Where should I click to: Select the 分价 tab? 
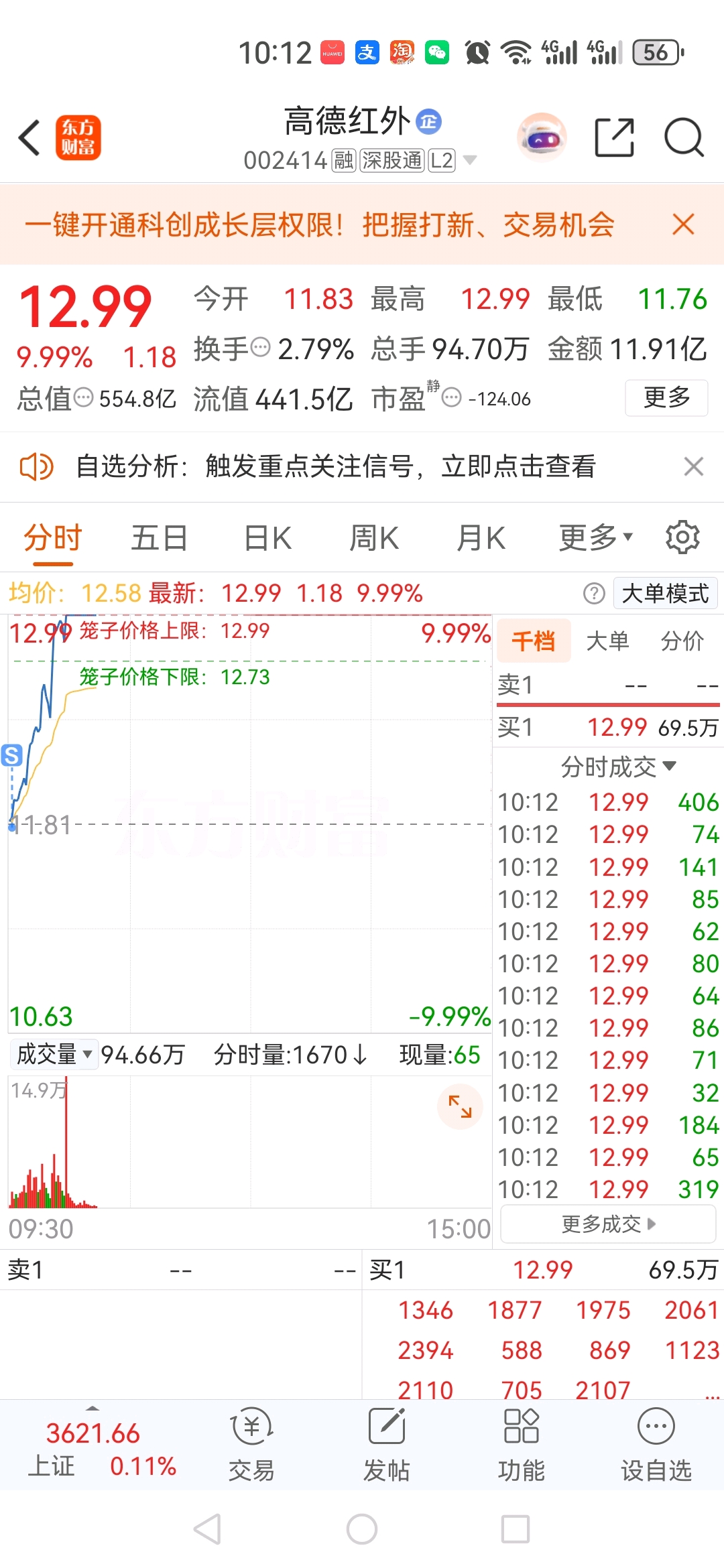tap(682, 641)
